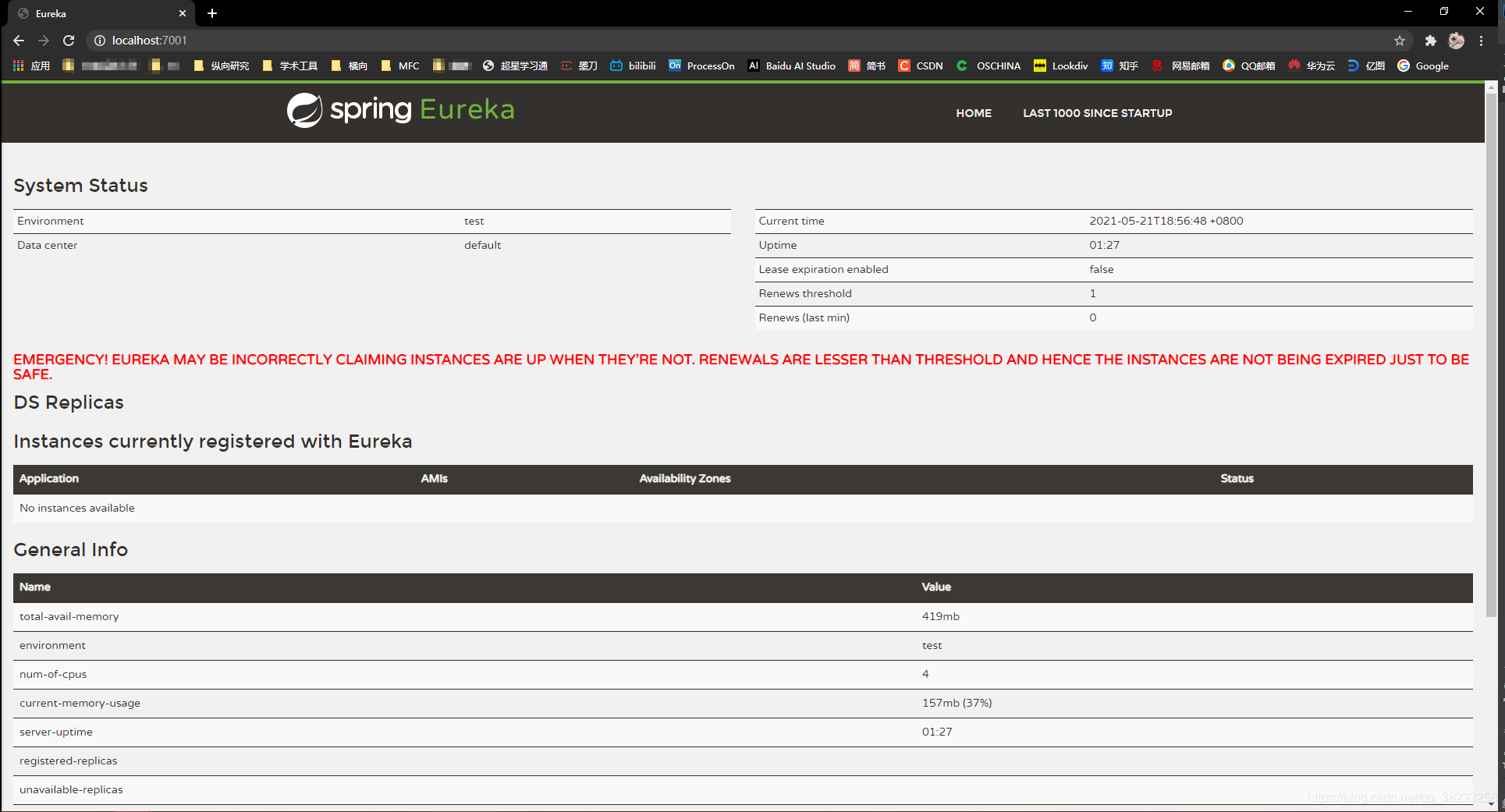Open the 纵向研究 bookmark folder

(x=221, y=66)
